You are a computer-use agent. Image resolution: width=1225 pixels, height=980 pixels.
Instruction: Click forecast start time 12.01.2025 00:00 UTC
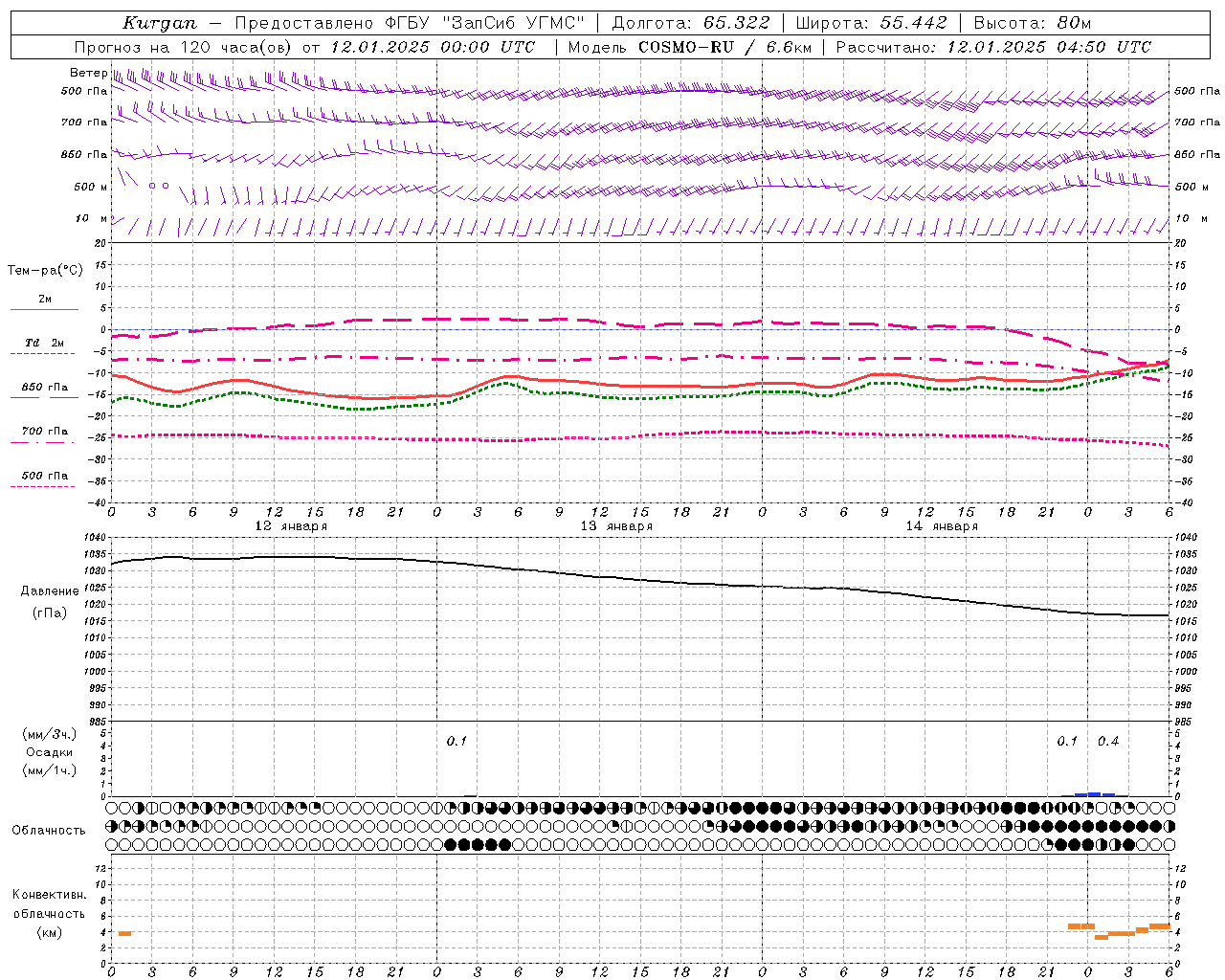pyautogui.click(x=433, y=47)
